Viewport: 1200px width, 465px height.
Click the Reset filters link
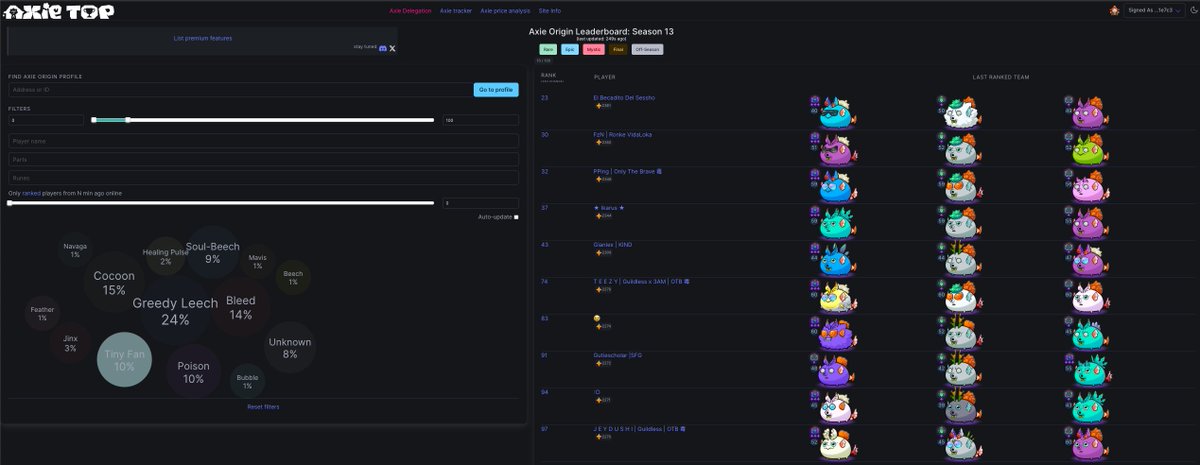264,407
